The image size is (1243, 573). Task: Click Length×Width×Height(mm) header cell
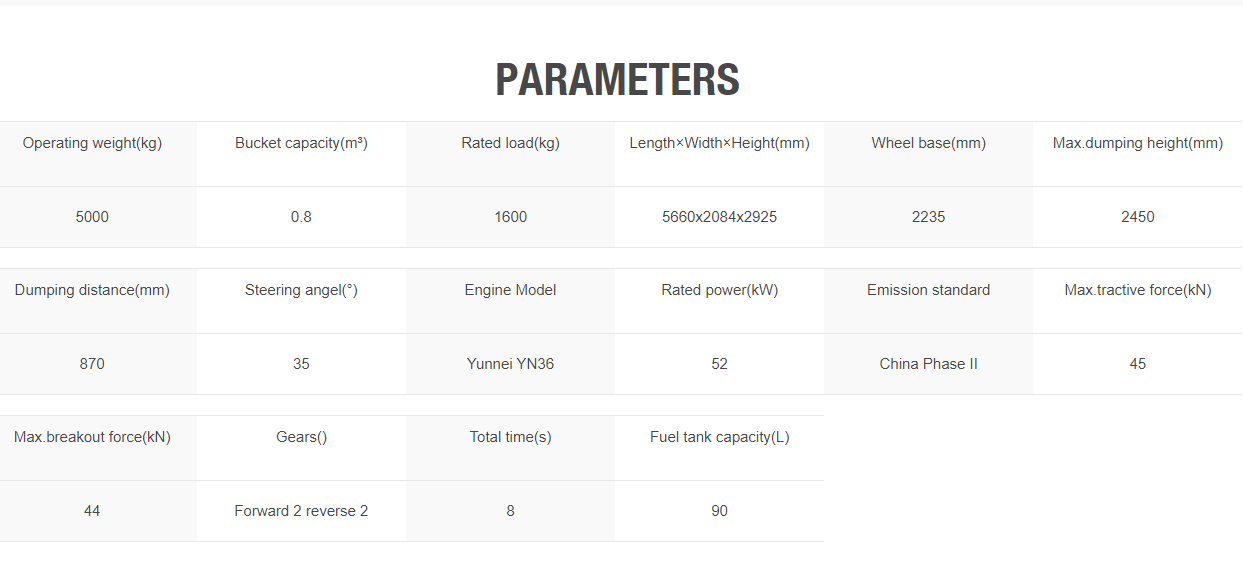719,154
